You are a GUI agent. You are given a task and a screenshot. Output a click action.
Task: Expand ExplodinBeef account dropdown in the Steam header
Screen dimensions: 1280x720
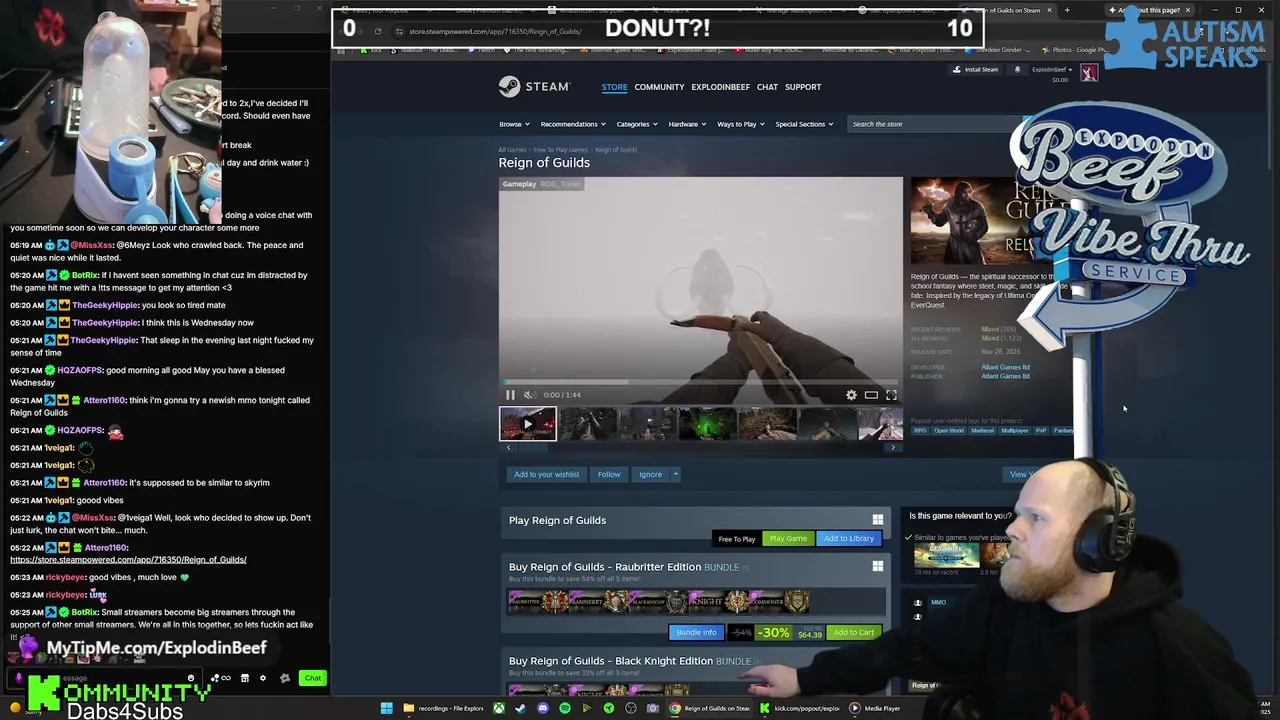point(1052,70)
